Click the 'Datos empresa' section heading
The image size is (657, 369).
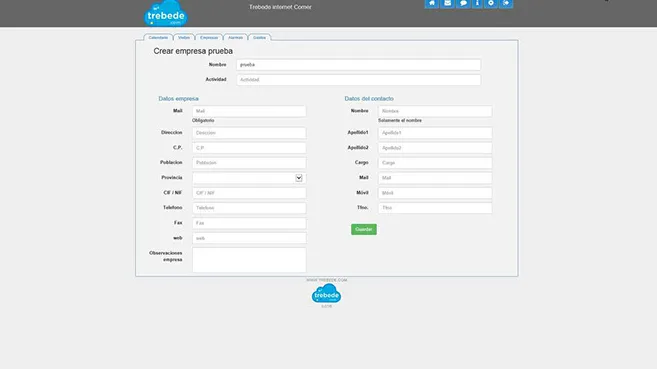point(178,98)
